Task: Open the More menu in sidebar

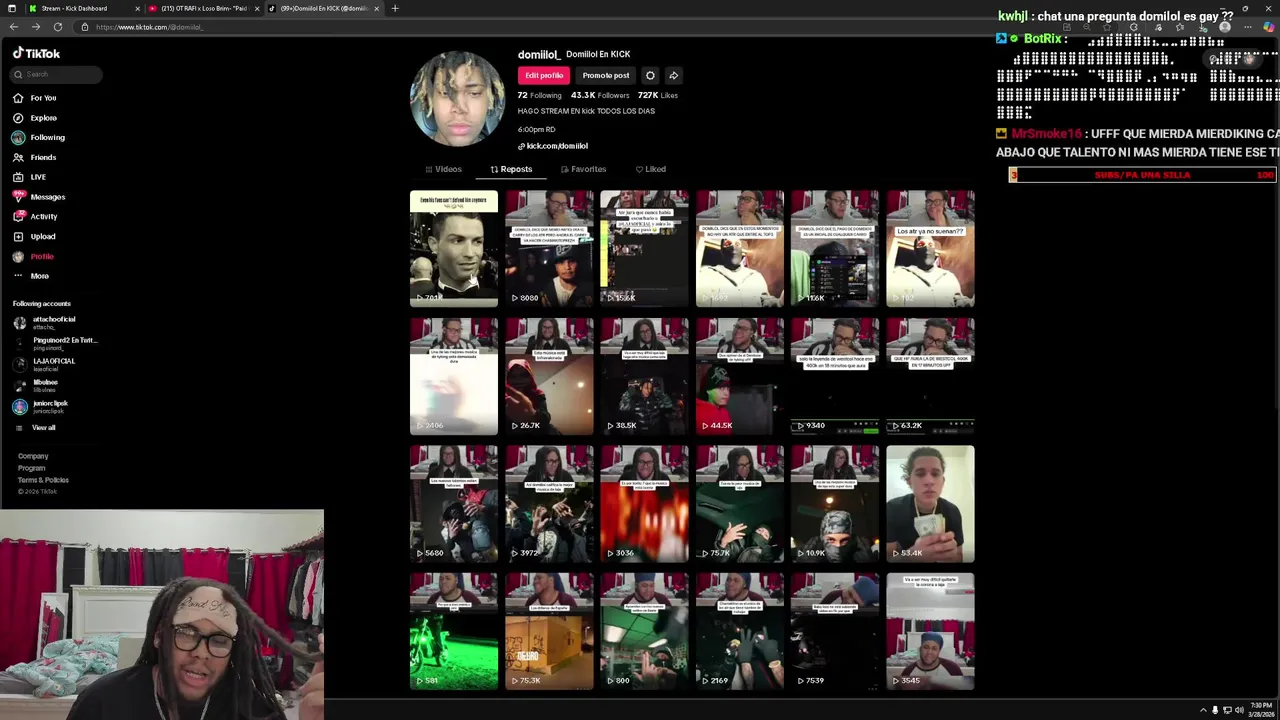Action: point(30,276)
